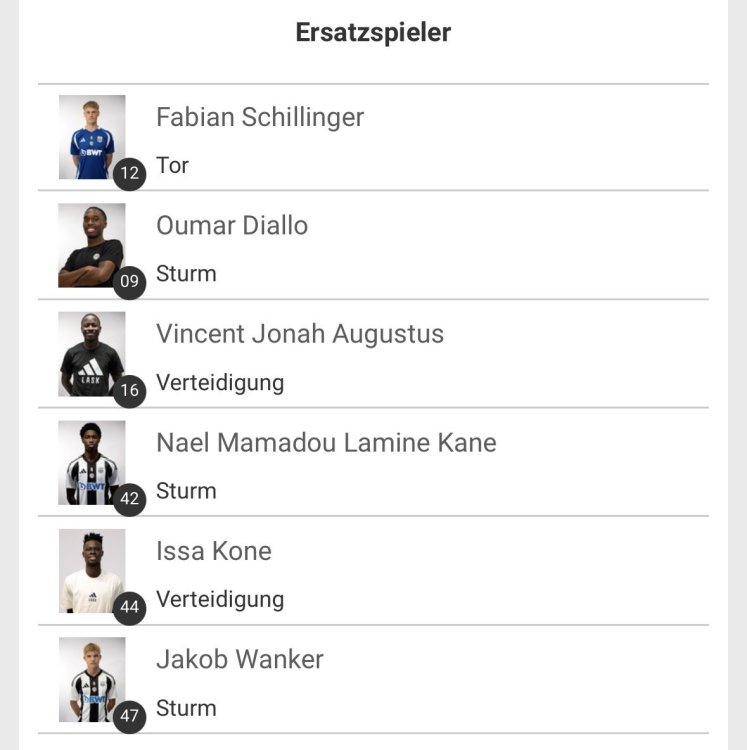View Vincent Jonah Augustus's photo
This screenshot has width=747, height=750.
(x=91, y=353)
